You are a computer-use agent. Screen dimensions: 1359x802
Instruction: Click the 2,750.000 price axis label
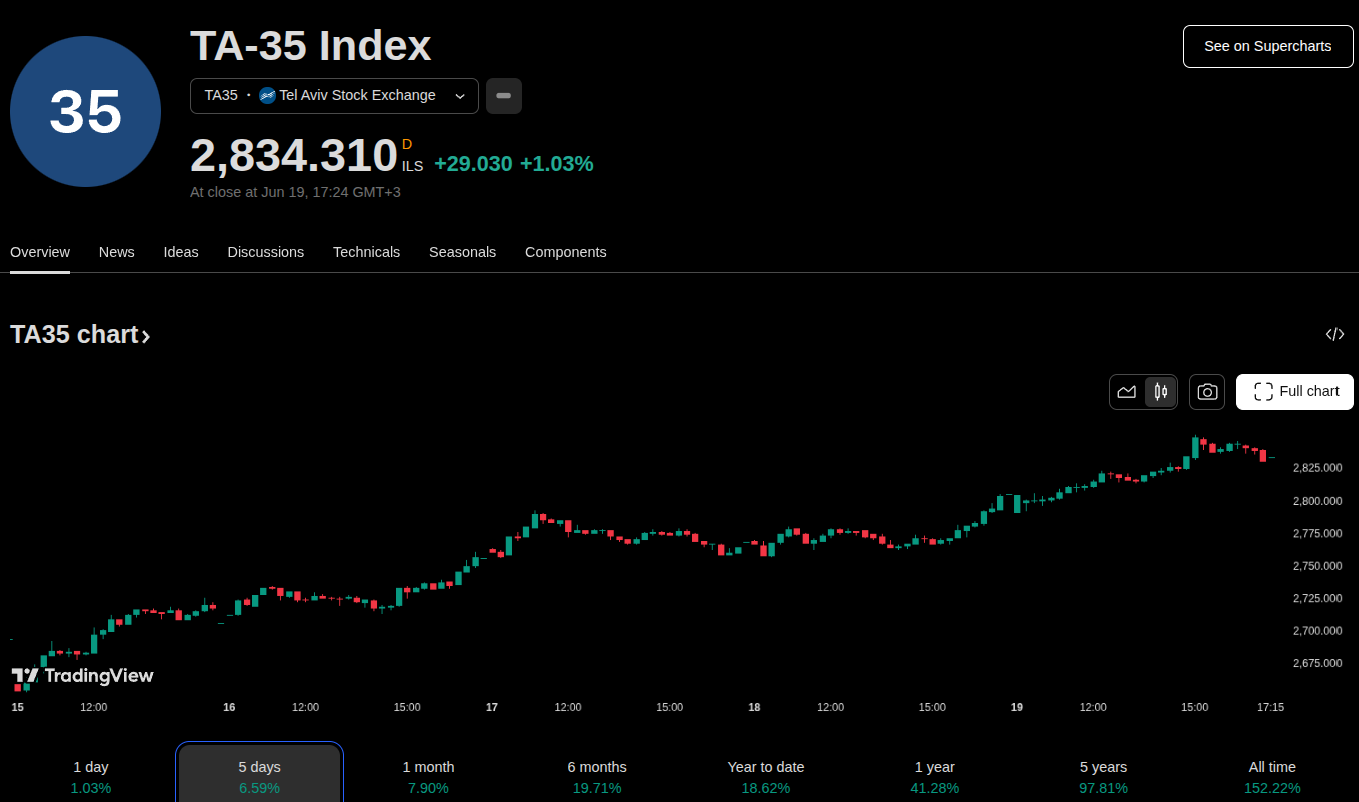point(1317,566)
